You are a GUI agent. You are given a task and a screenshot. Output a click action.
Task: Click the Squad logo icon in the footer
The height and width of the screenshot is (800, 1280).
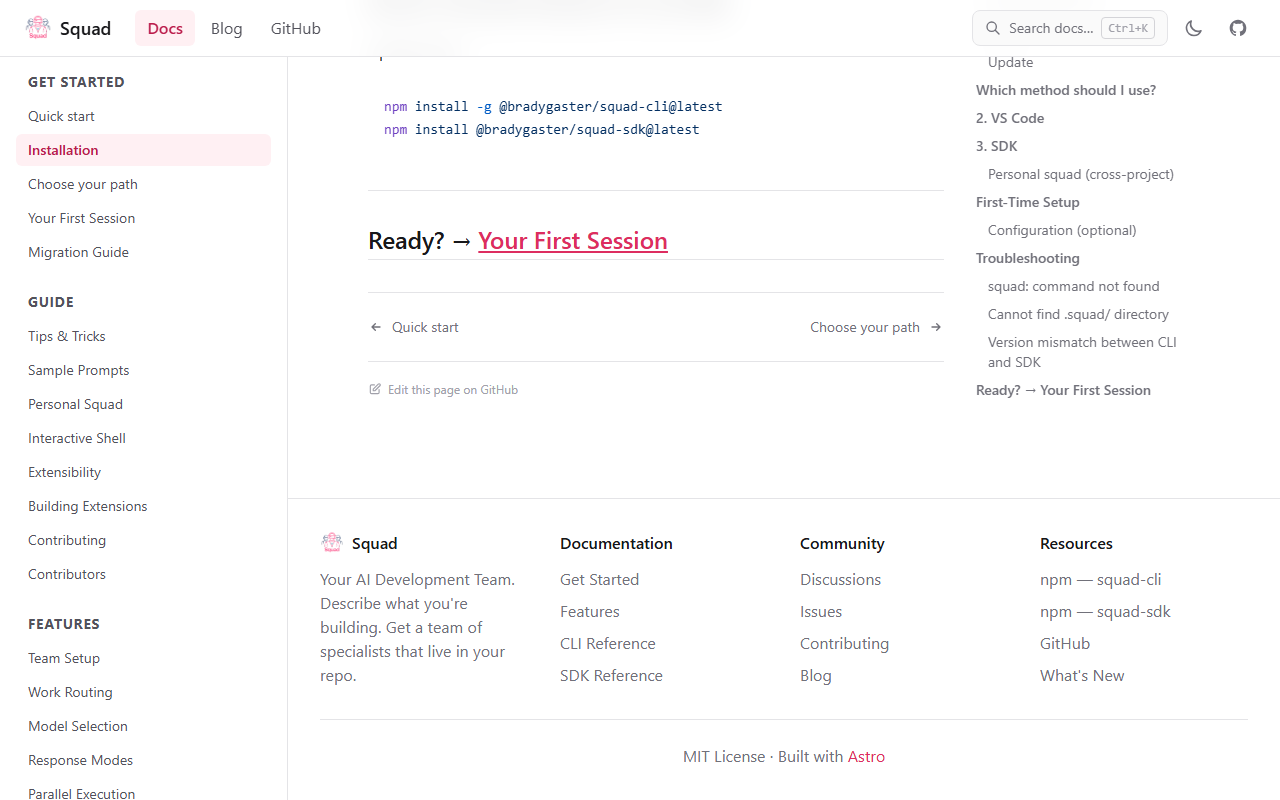coord(332,543)
